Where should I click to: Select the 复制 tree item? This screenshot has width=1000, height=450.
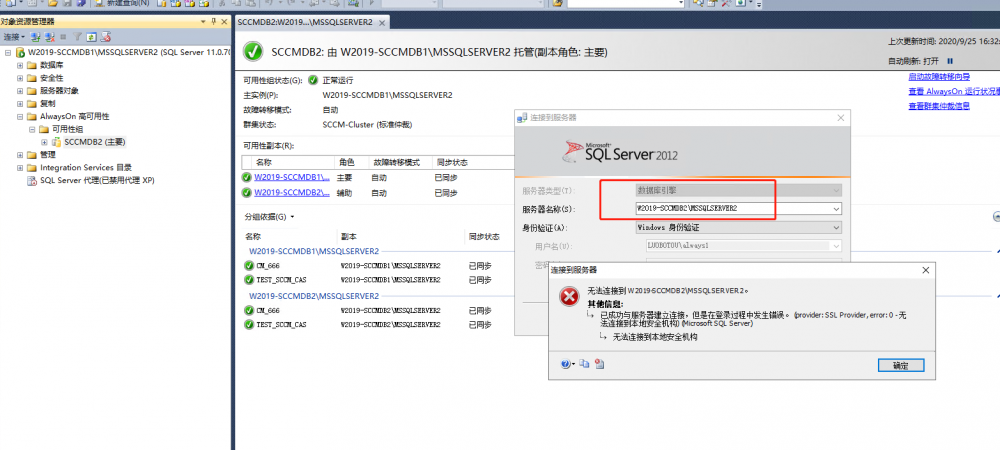pyautogui.click(x=48, y=103)
